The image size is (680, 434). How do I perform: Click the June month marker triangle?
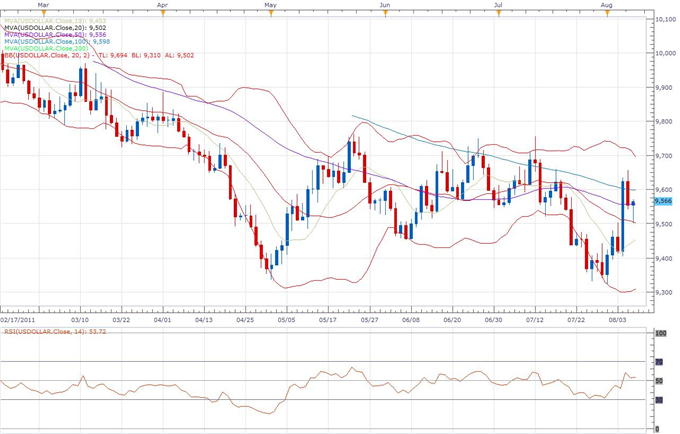pos(384,12)
